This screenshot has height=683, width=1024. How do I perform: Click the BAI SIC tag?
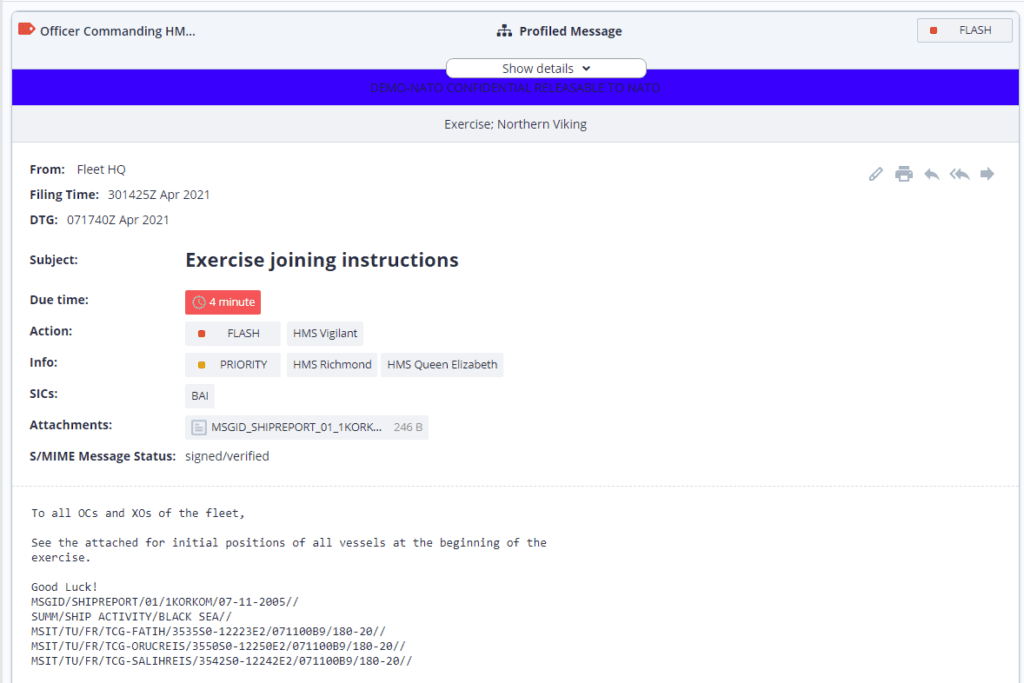pos(200,396)
